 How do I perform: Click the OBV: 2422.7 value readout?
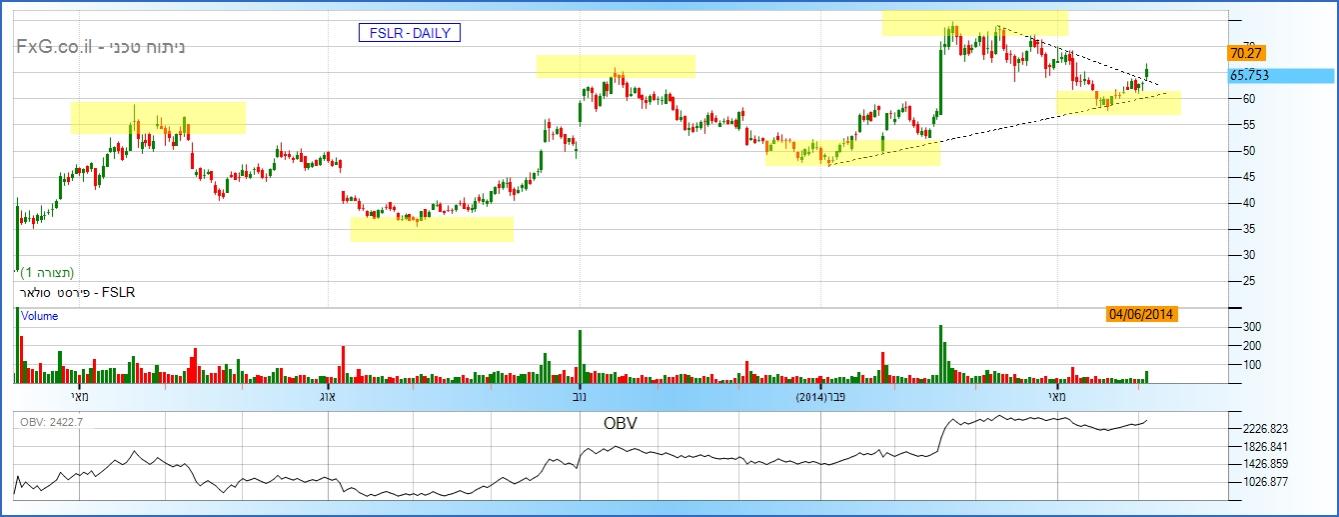point(52,422)
